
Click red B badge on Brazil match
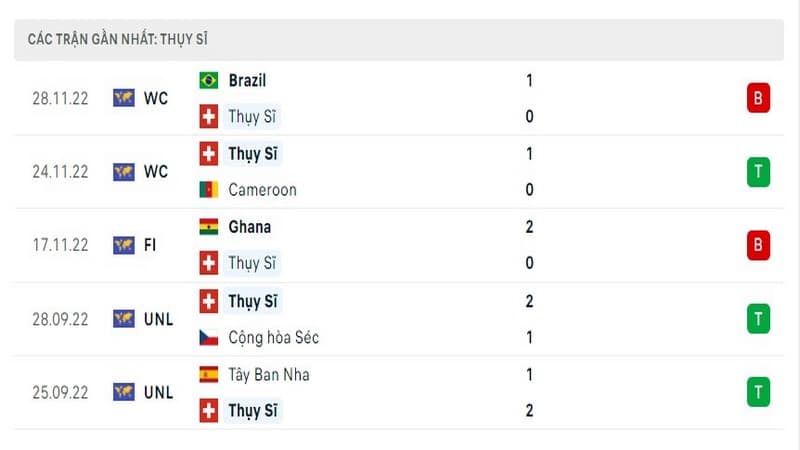tap(758, 97)
